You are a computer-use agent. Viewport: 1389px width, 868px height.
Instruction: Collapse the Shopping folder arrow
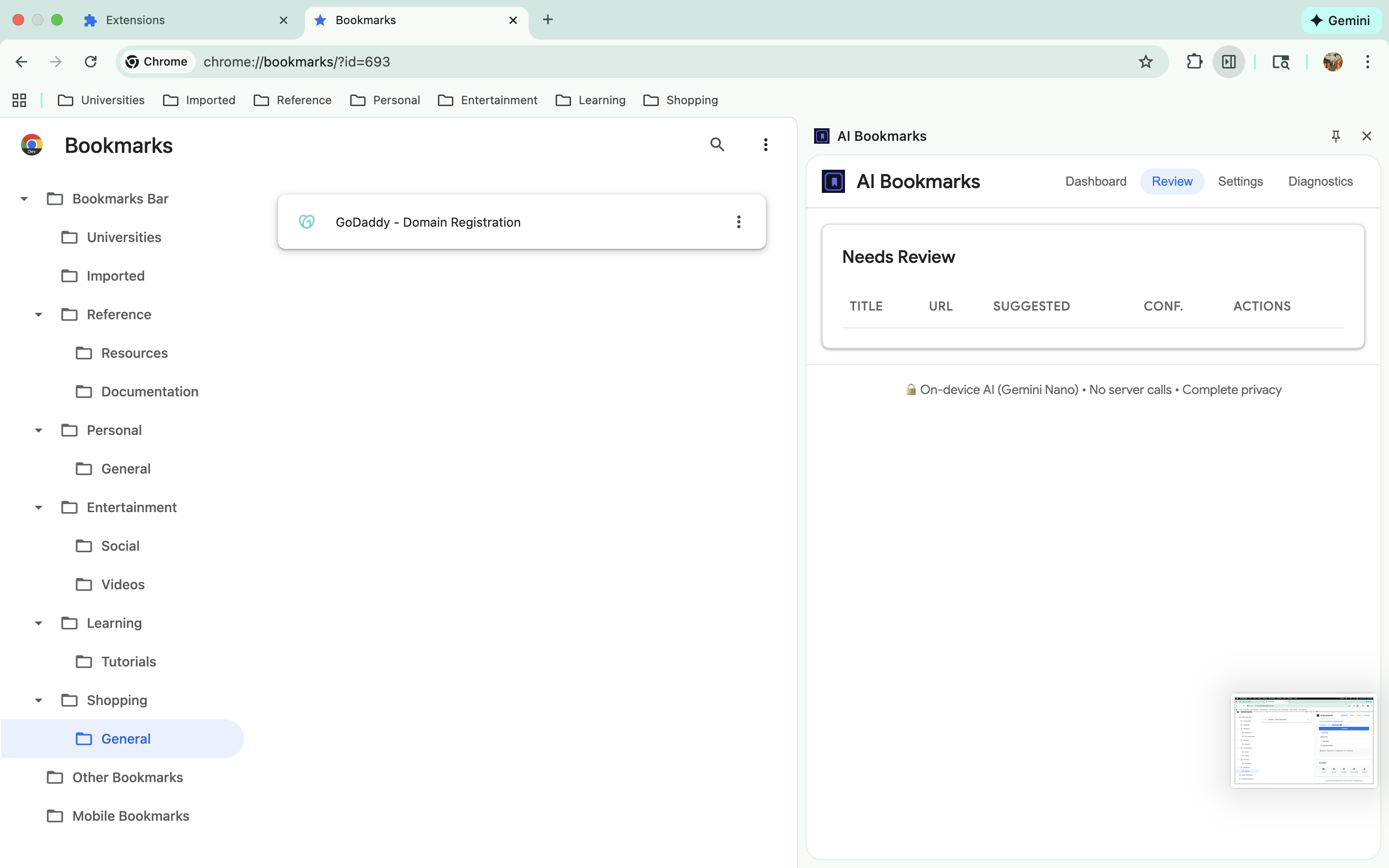click(39, 700)
